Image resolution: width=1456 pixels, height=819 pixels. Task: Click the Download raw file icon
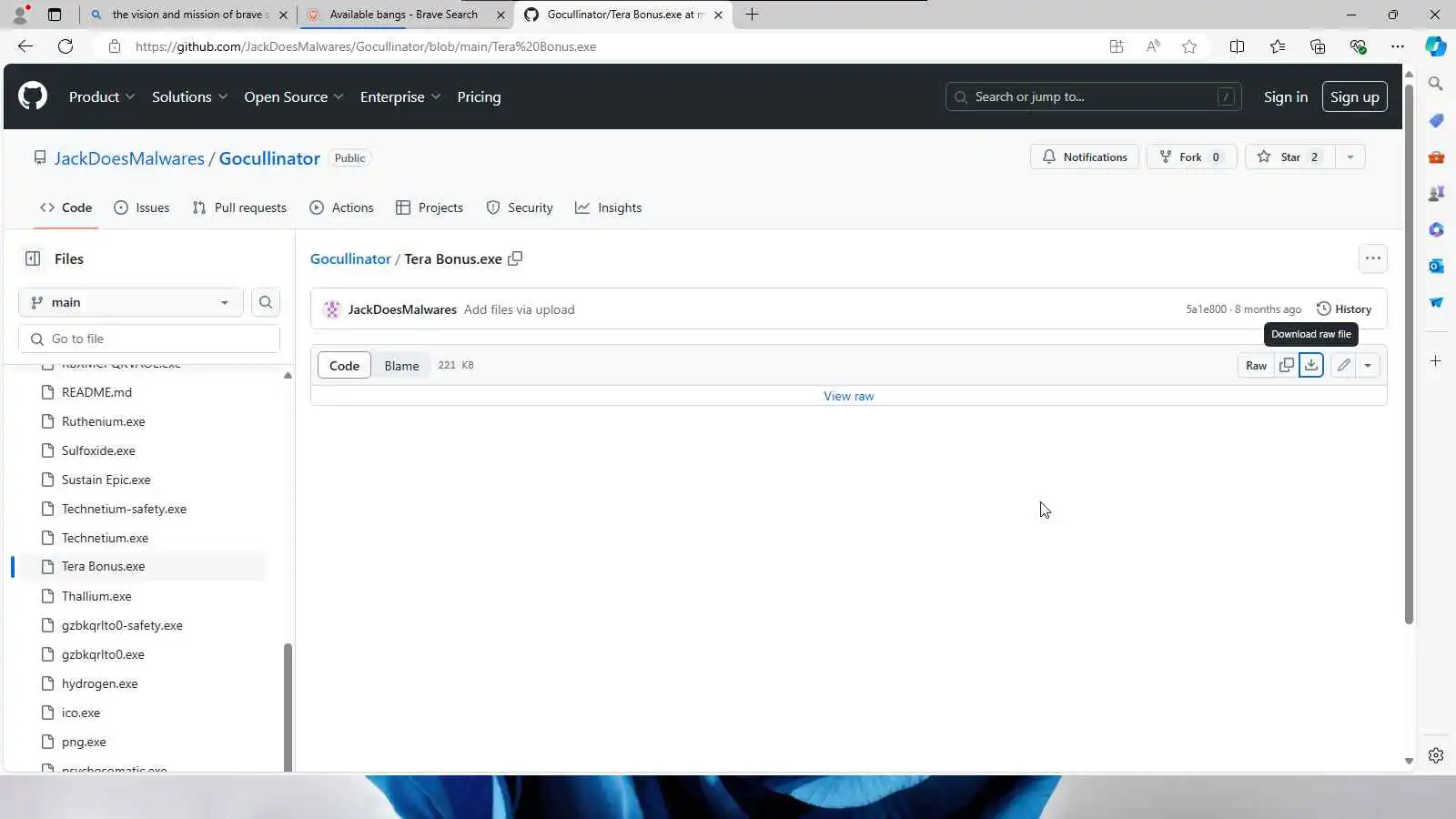[1310, 365]
